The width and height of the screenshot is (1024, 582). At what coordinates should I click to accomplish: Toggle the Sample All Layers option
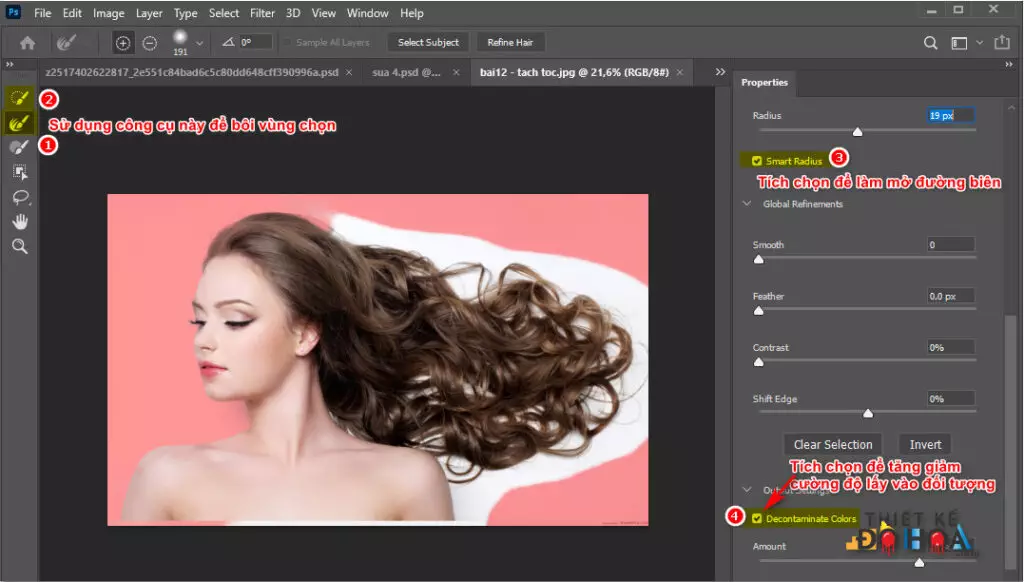coord(287,42)
